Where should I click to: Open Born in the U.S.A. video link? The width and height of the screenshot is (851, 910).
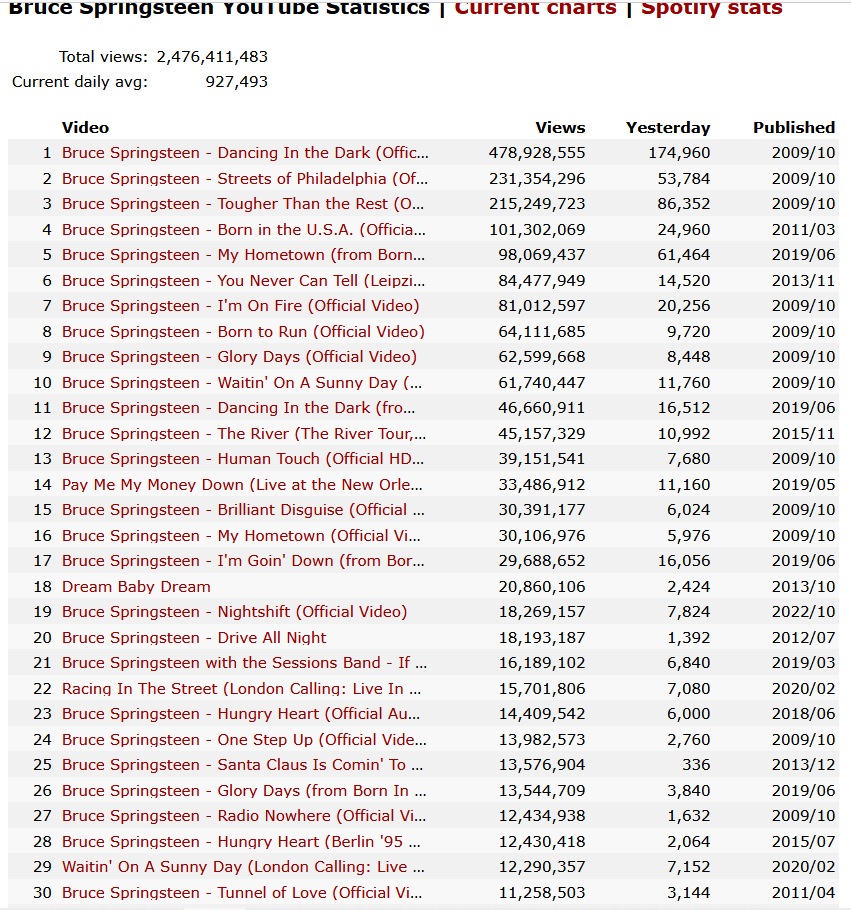244,230
